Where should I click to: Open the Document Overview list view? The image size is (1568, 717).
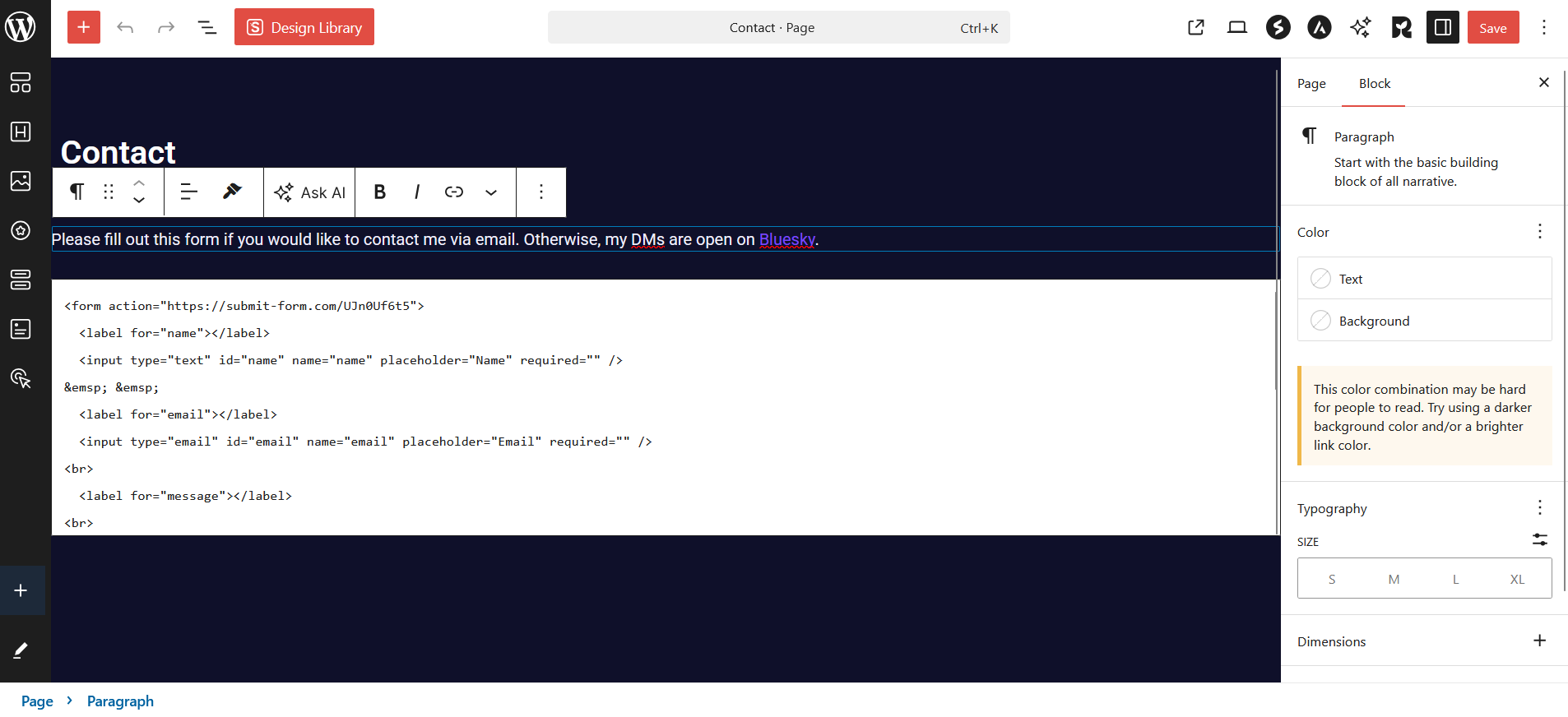tap(207, 27)
